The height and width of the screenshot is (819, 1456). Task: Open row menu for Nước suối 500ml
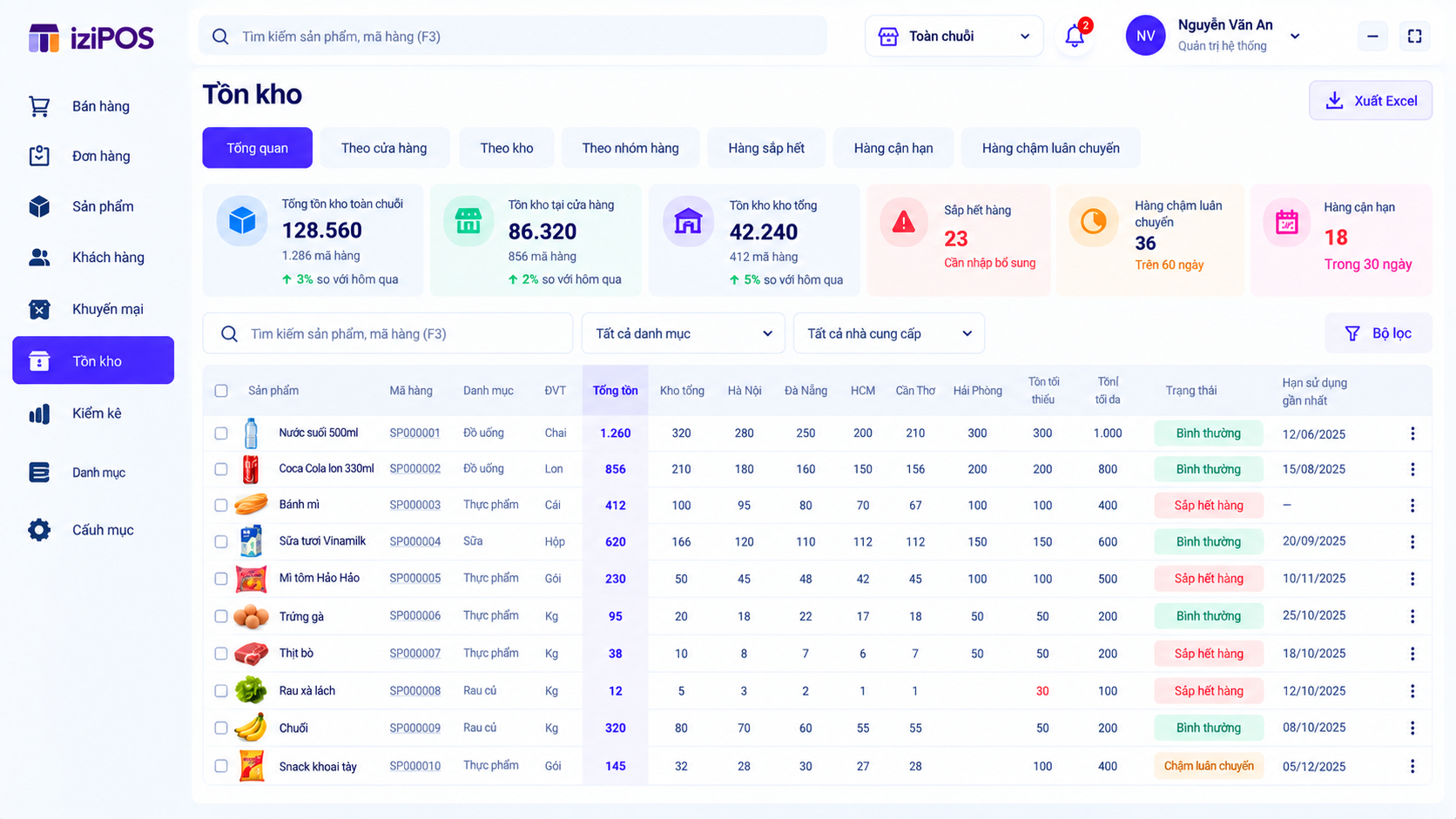[x=1412, y=433]
